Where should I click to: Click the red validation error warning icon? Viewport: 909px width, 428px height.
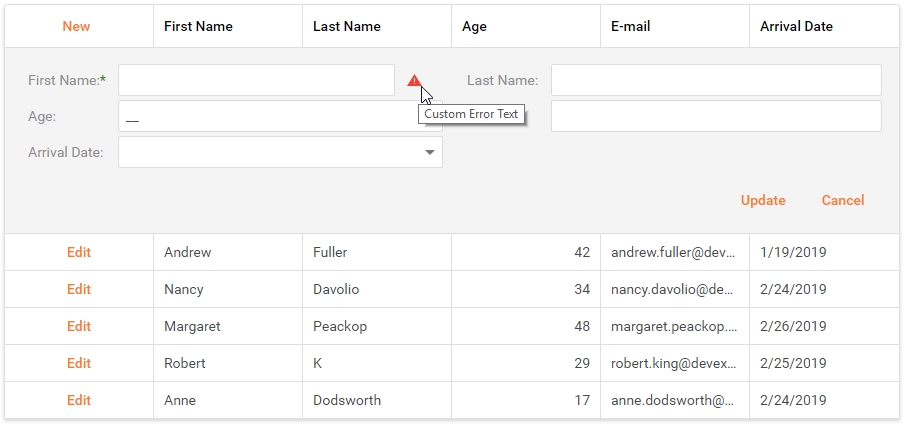point(414,81)
